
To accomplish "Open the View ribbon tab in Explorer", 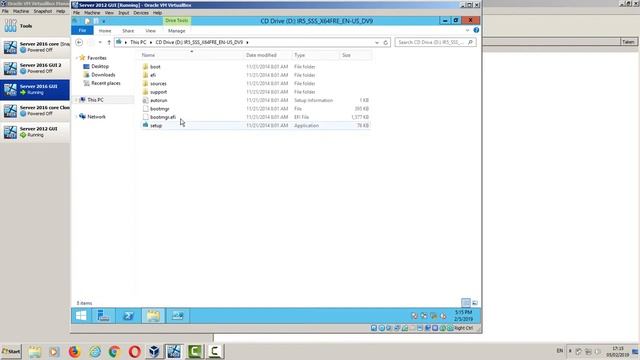I will pyautogui.click(x=150, y=31).
